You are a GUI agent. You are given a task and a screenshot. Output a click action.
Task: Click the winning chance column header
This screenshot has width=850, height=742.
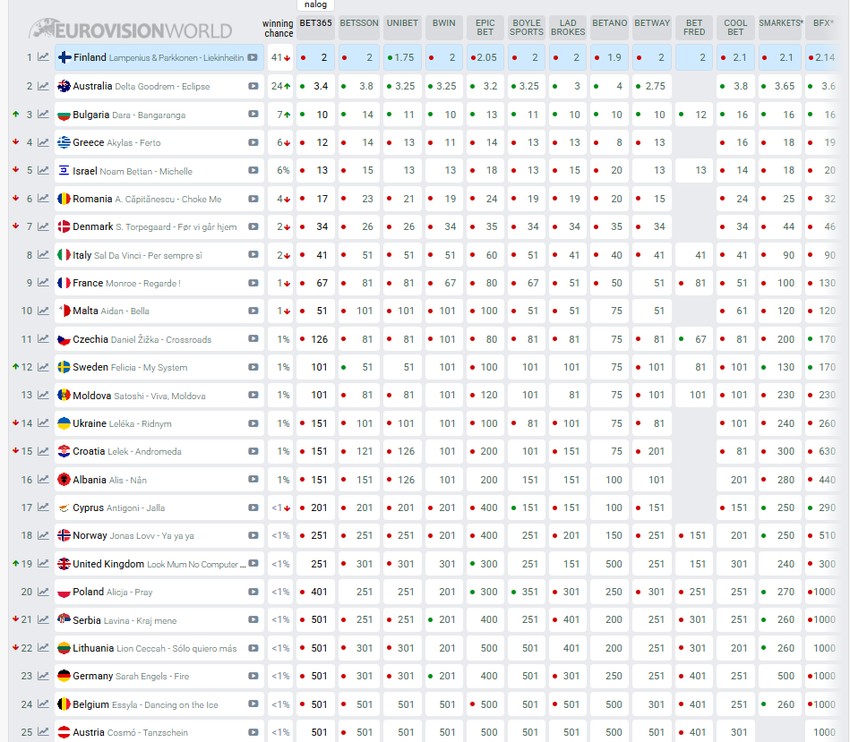[x=278, y=28]
